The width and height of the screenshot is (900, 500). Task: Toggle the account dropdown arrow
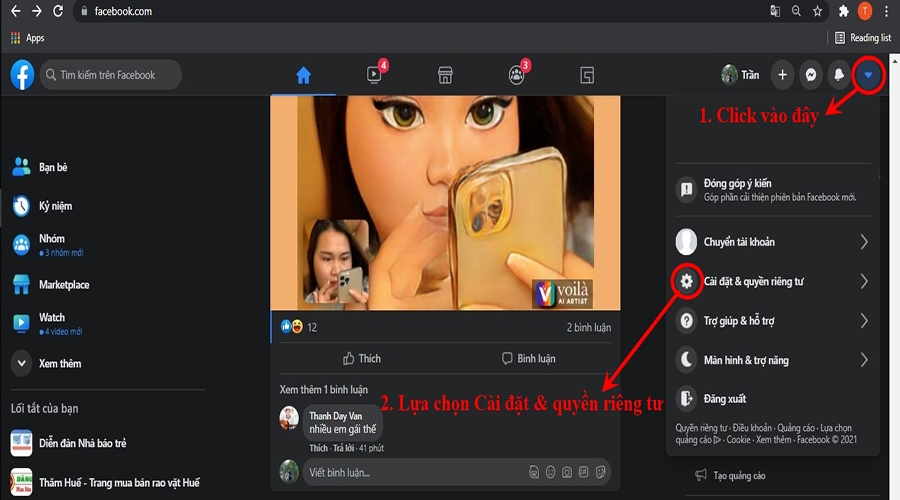[x=868, y=75]
